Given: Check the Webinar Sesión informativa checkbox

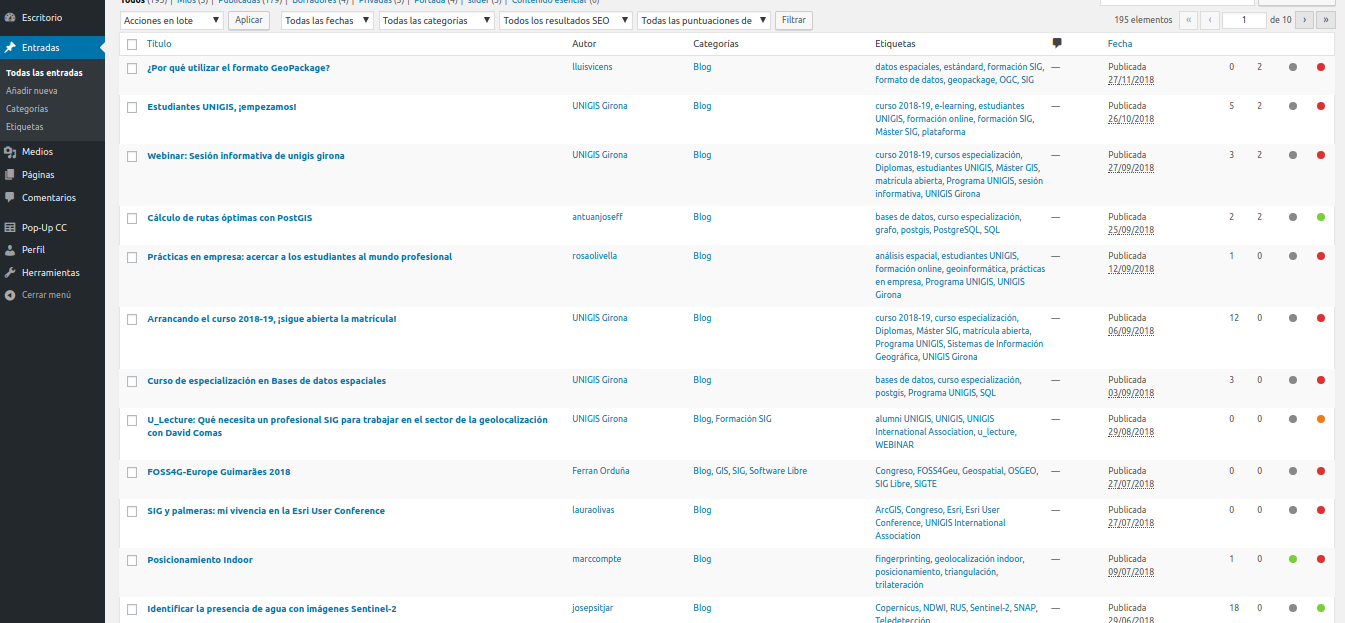Looking at the screenshot, I should [132, 156].
